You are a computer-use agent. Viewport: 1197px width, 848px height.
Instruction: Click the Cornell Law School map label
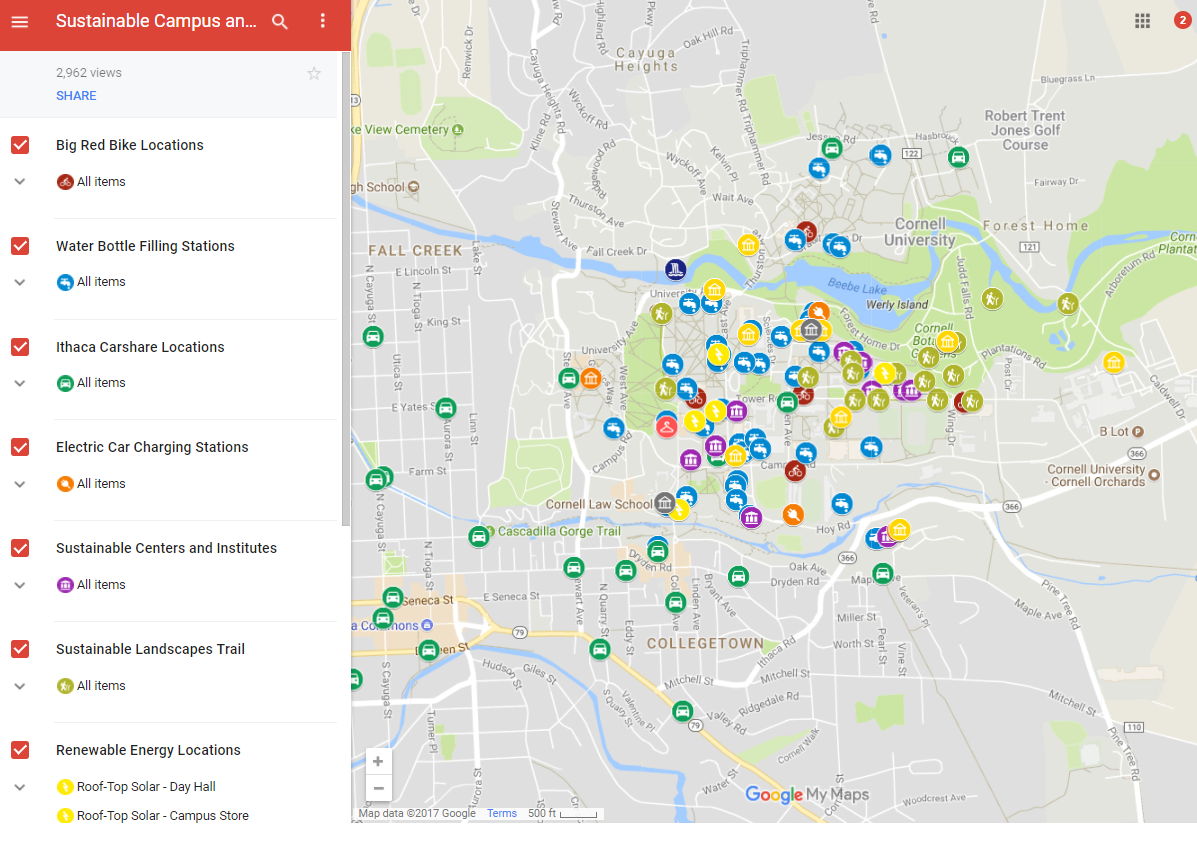pyautogui.click(x=598, y=505)
